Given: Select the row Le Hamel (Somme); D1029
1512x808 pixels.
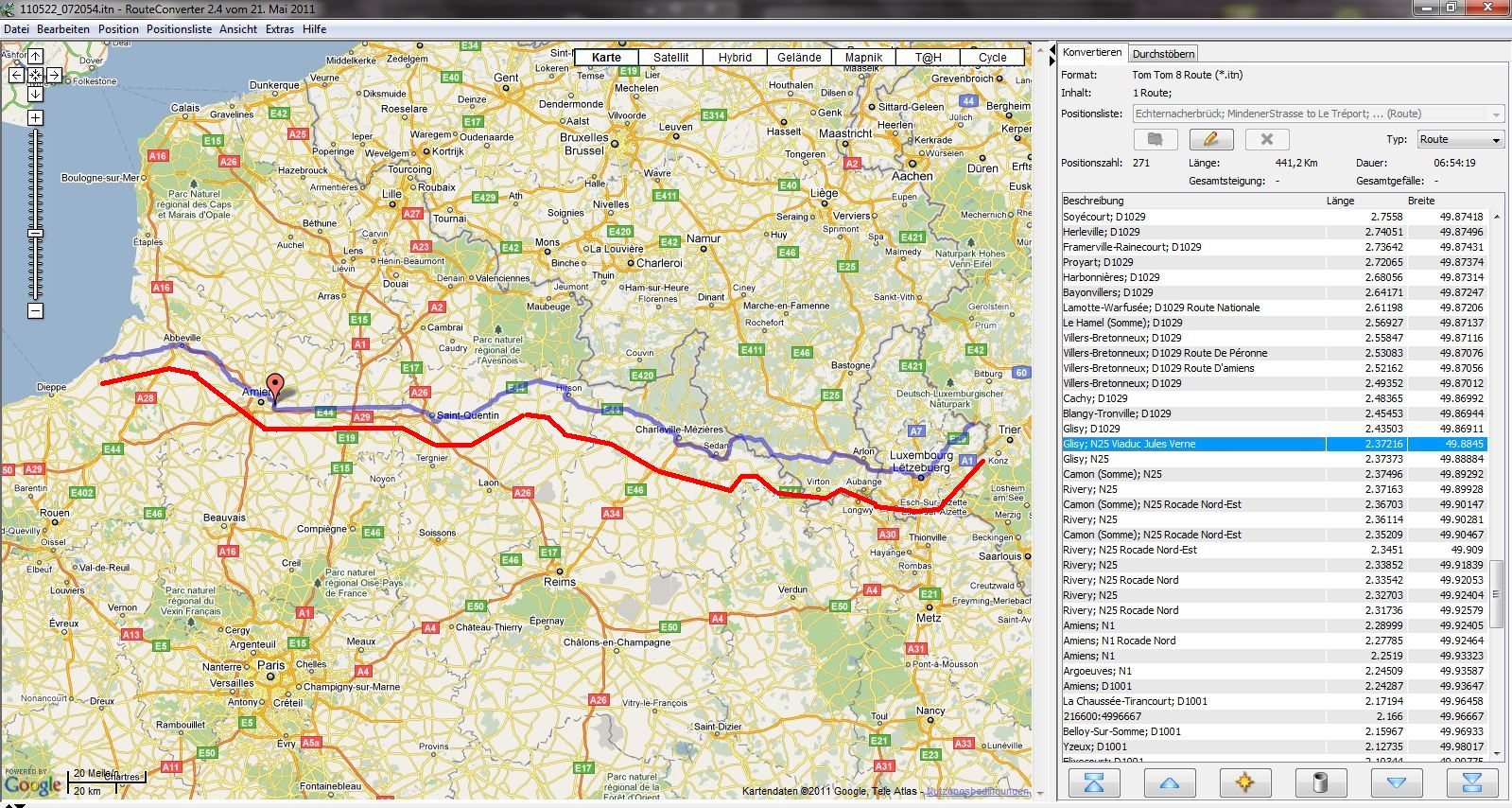Looking at the screenshot, I should (1275, 323).
